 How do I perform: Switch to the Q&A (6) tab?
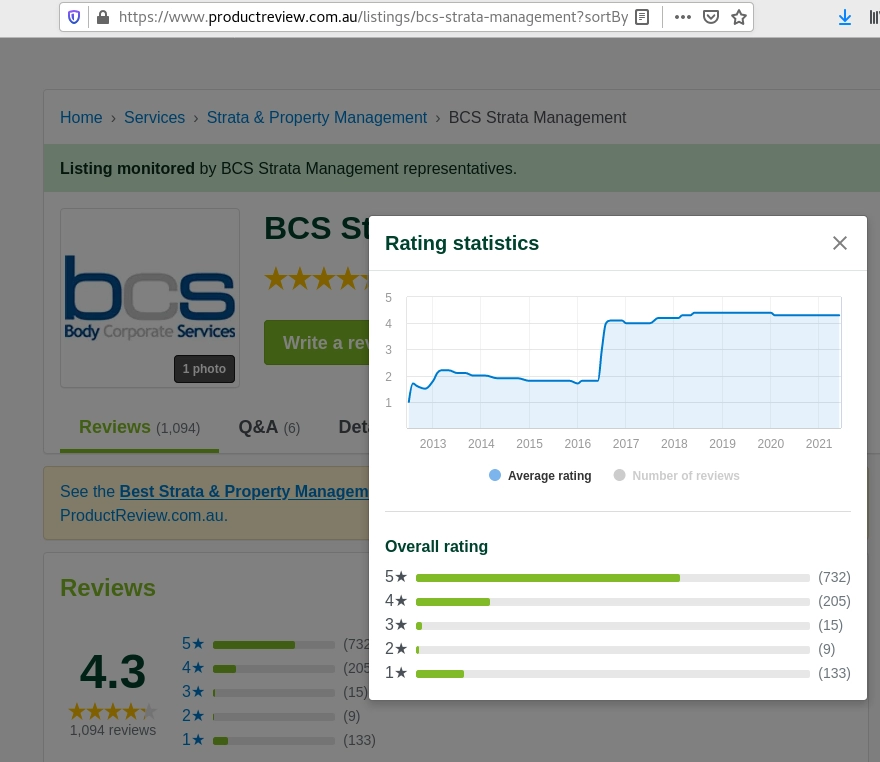click(269, 428)
